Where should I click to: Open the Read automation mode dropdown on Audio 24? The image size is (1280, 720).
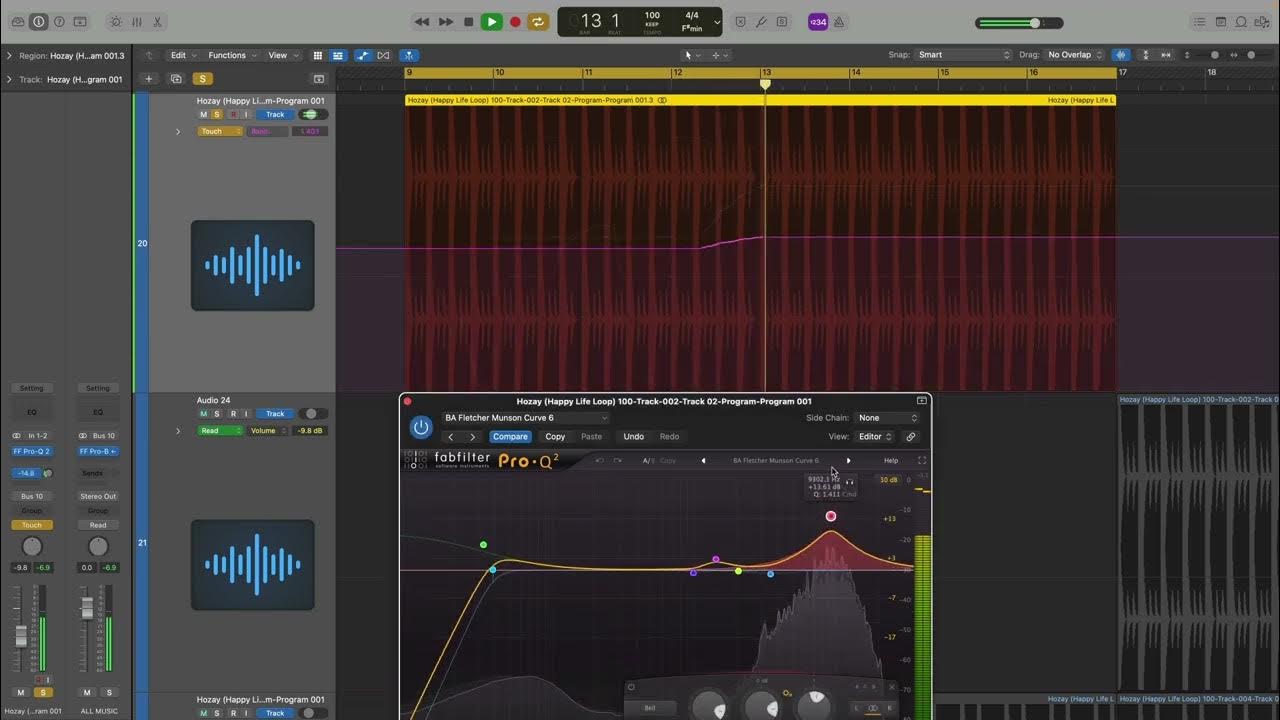tap(220, 431)
